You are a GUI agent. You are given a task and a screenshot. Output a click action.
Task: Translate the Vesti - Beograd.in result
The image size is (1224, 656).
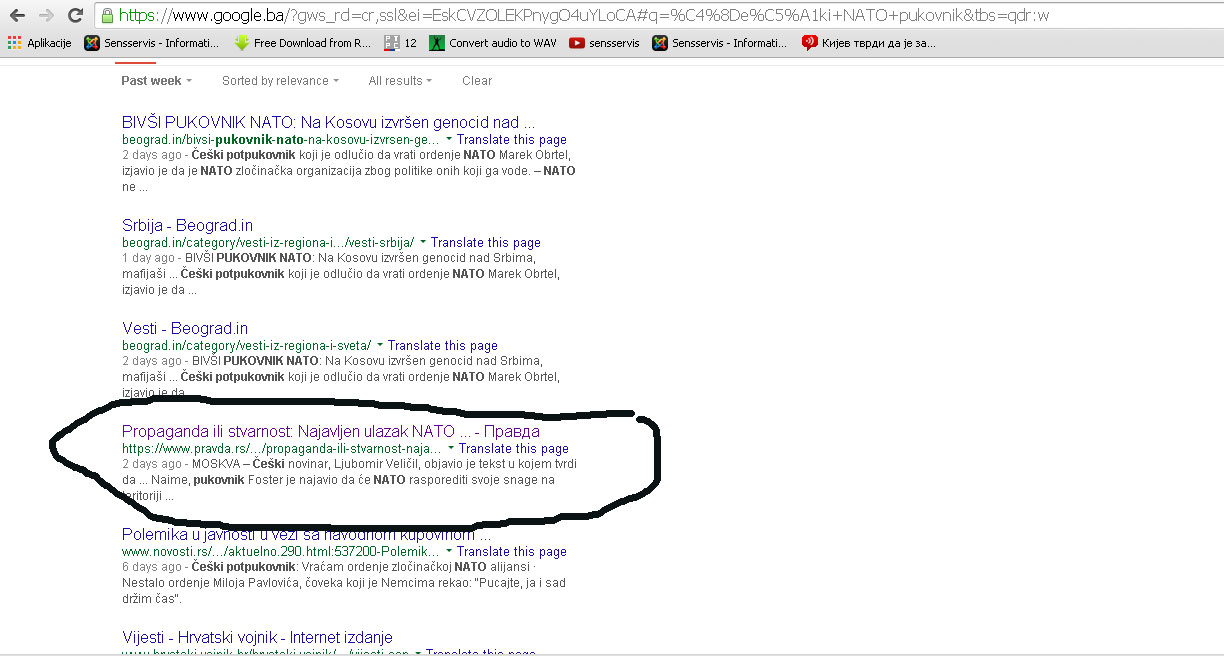tap(443, 346)
